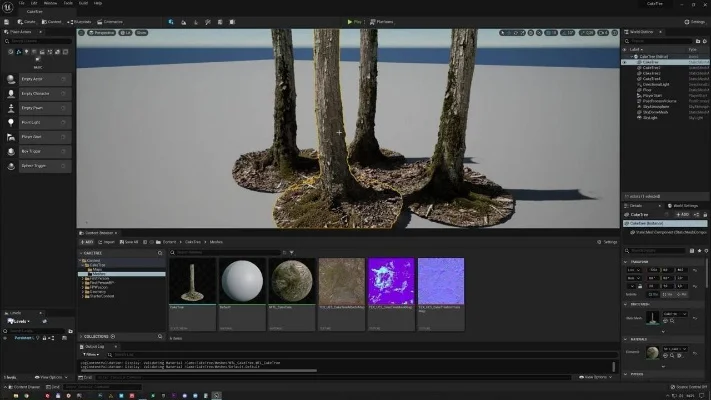Open the Lit view mode dropdown
The width and height of the screenshot is (711, 400).
coord(126,33)
